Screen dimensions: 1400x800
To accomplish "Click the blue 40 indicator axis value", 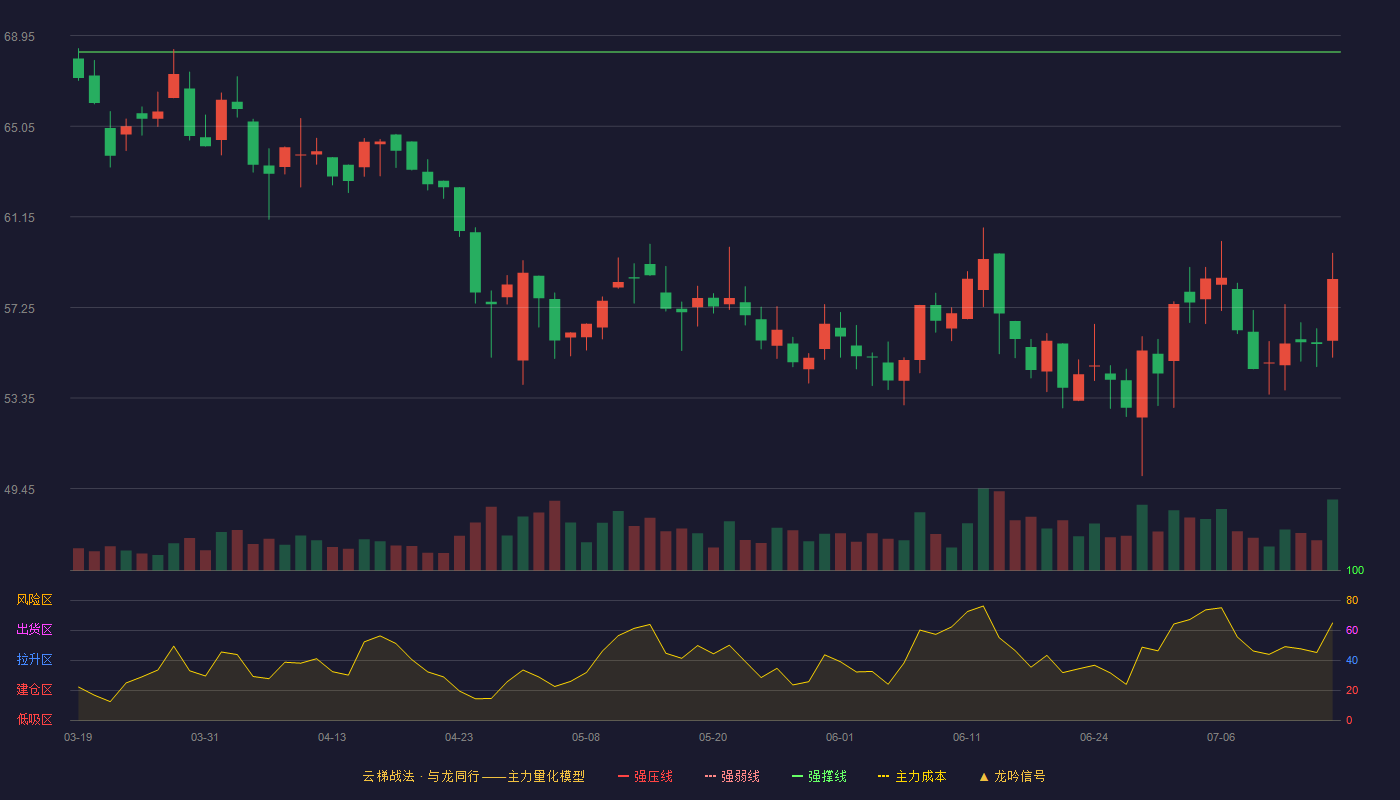I will (1352, 660).
